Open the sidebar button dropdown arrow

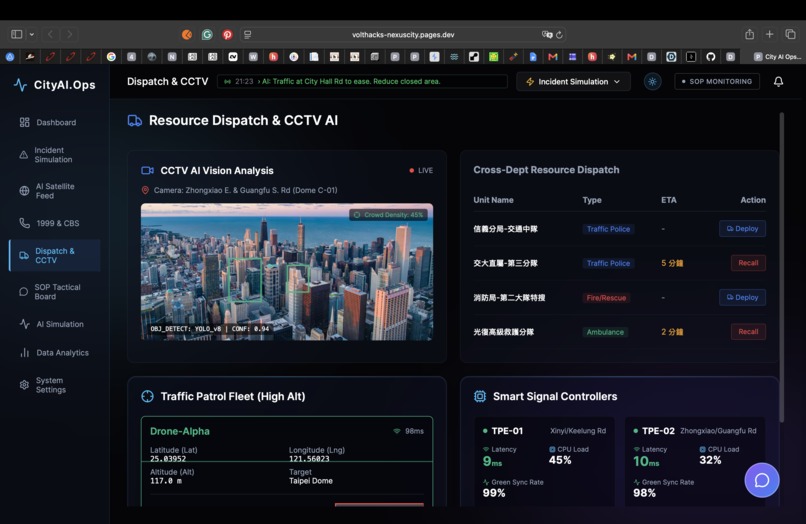pos(32,34)
